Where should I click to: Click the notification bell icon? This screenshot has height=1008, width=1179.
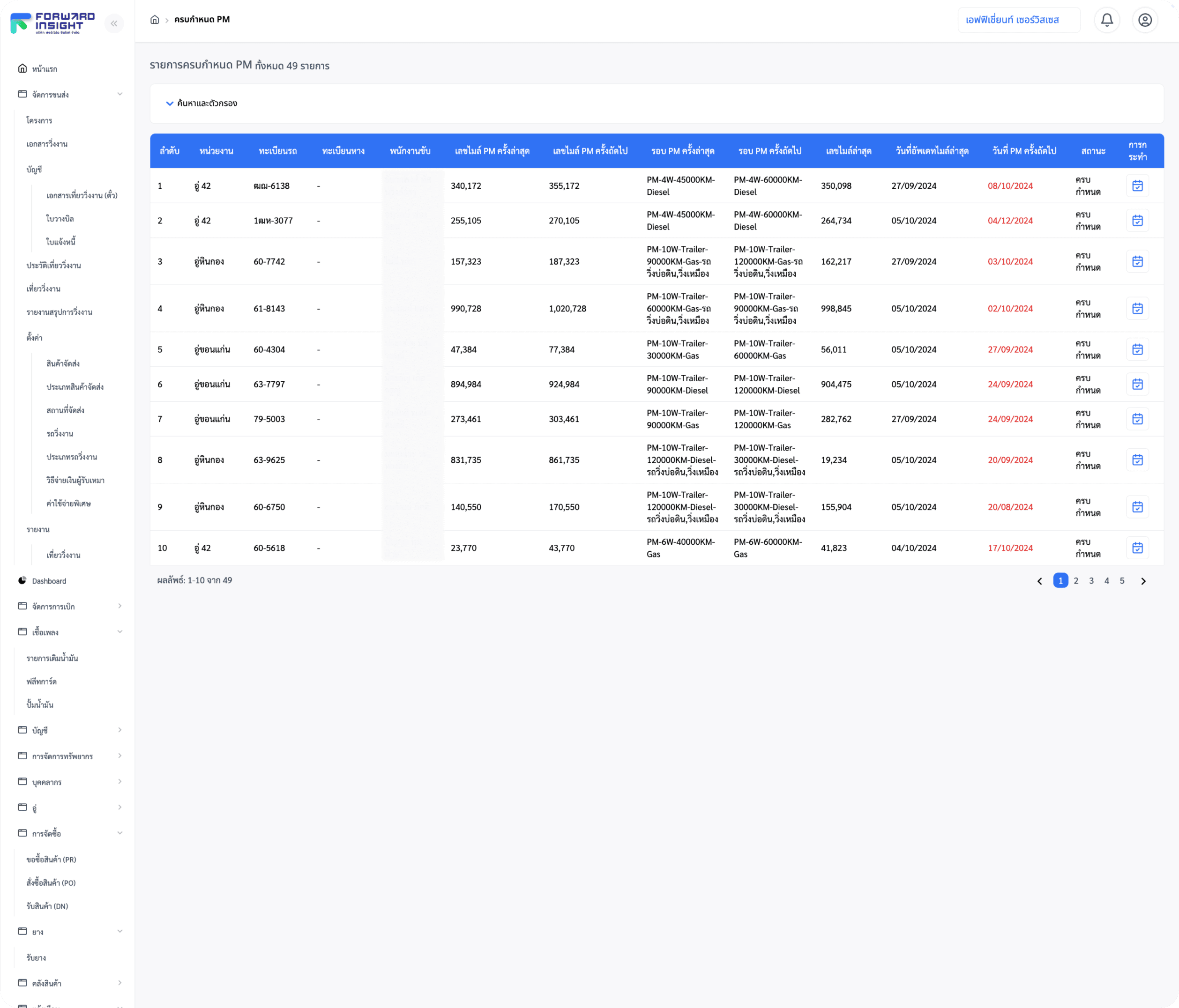1107,21
